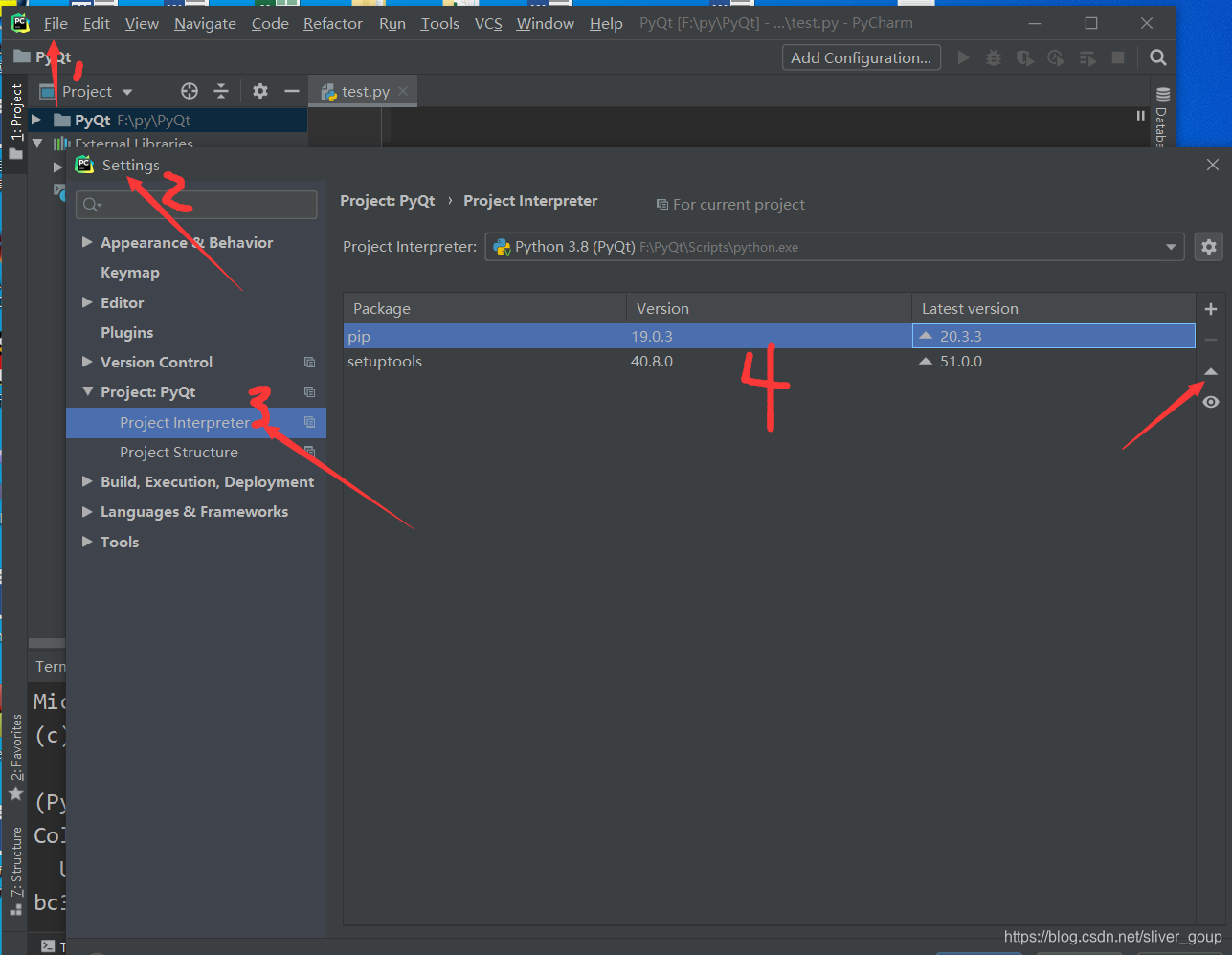Open the 1: Project tool window tab

coord(15,121)
